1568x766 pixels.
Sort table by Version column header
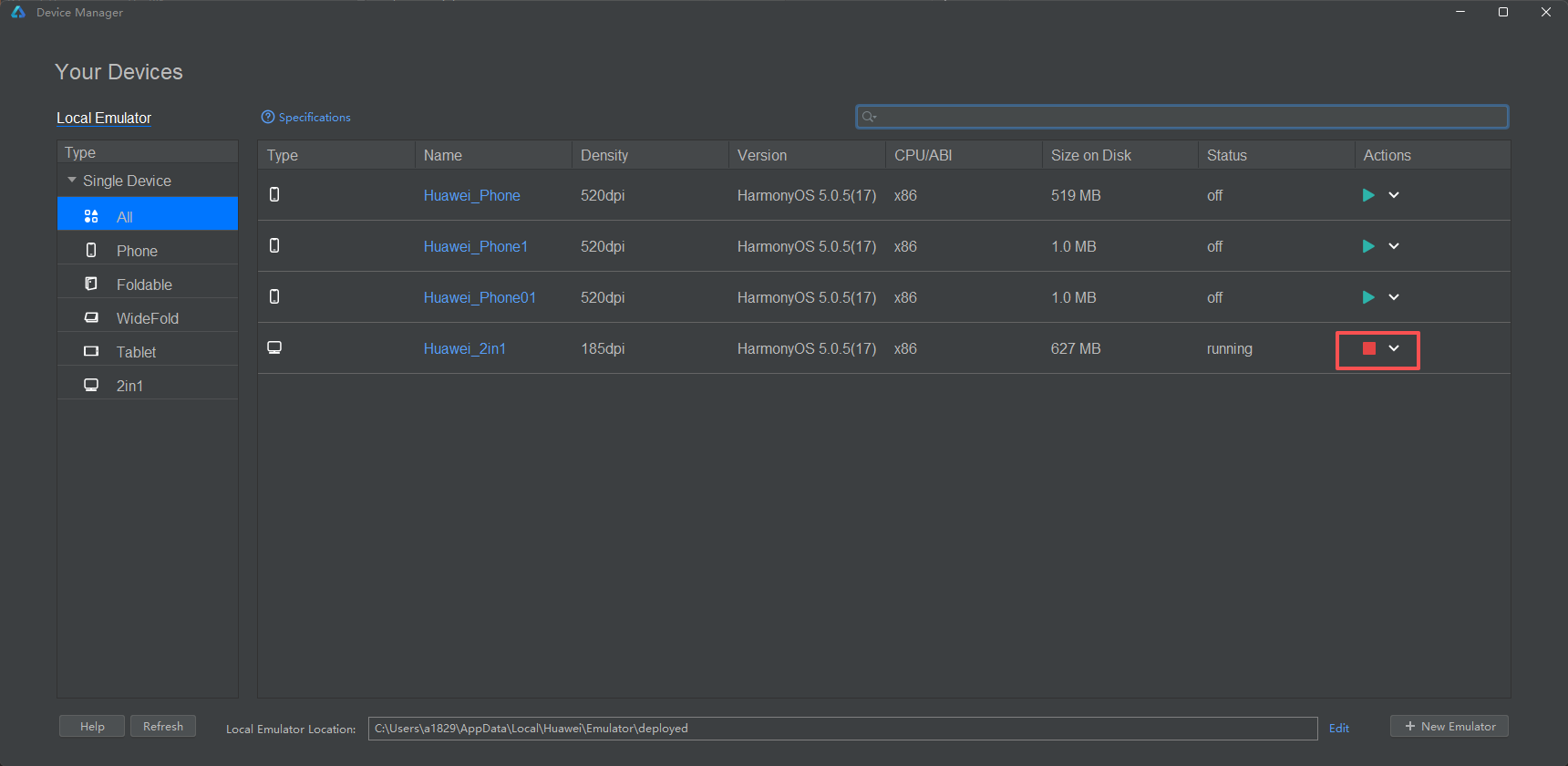807,155
